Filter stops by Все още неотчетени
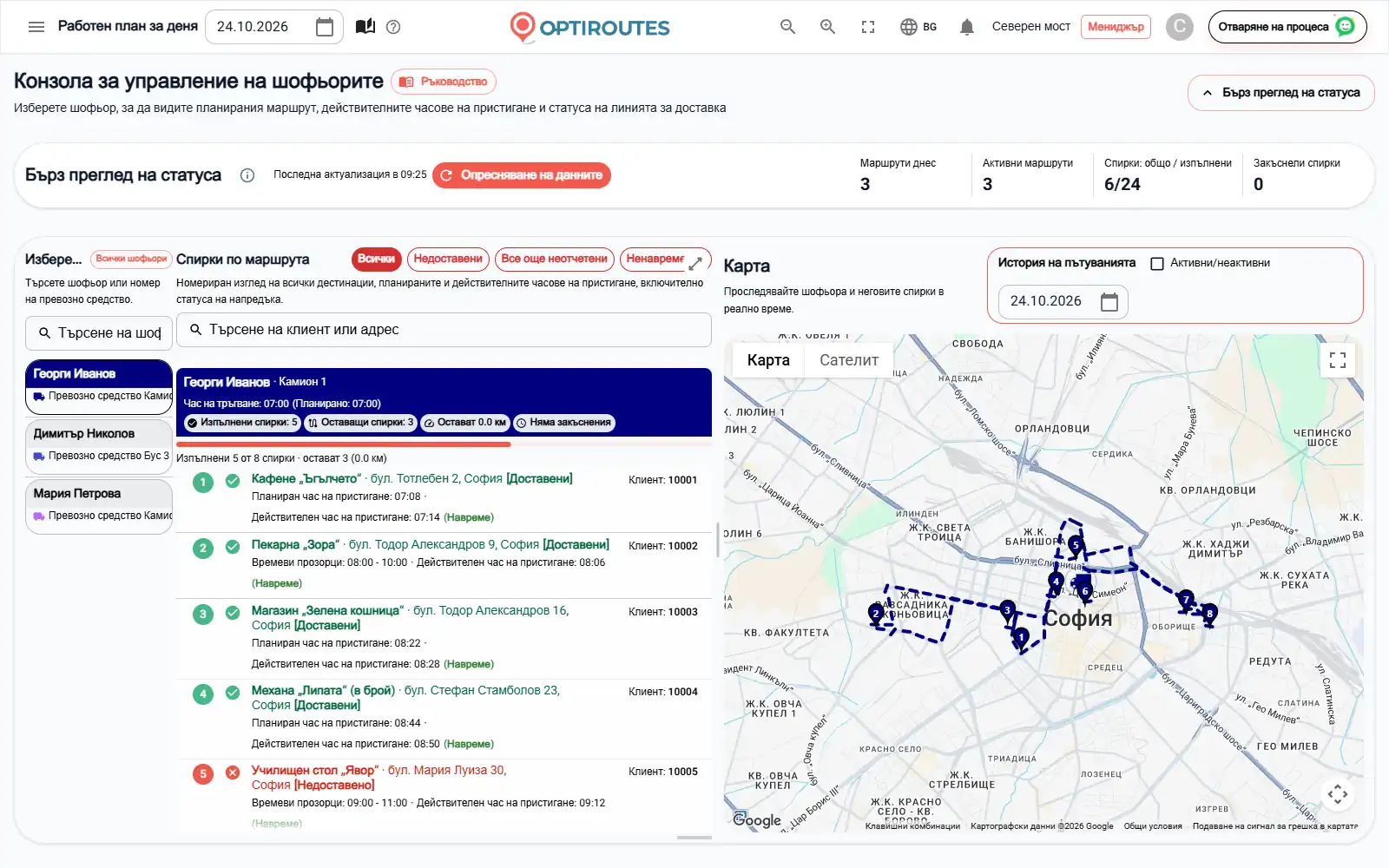 pos(555,259)
